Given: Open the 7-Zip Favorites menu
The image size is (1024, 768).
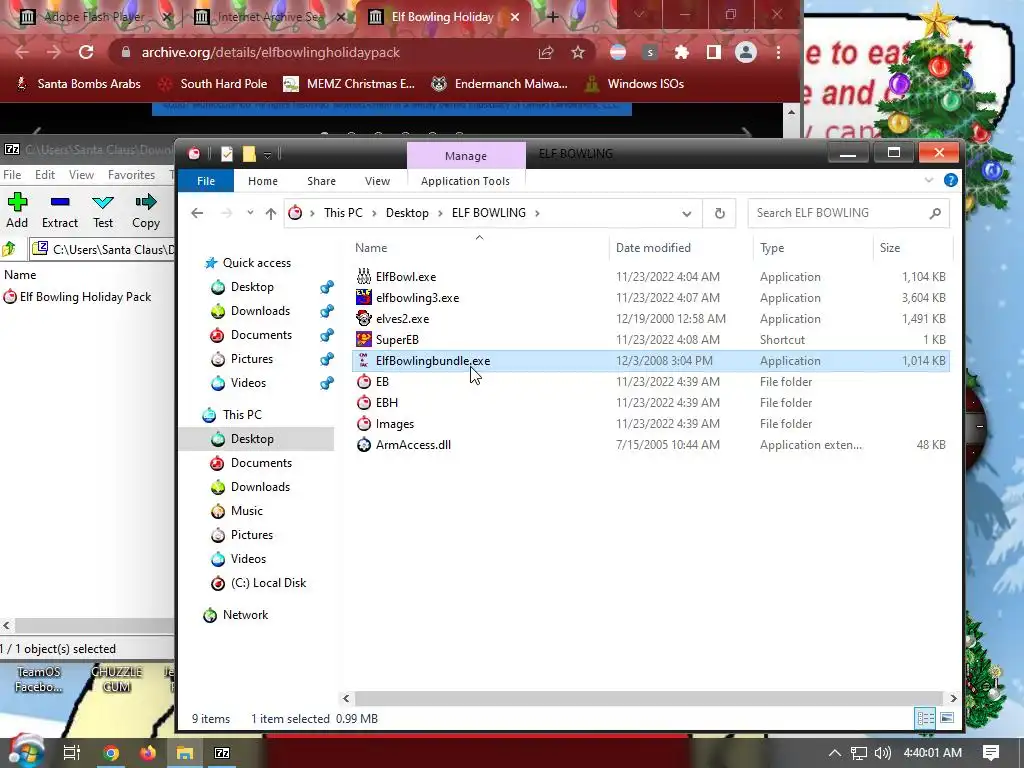Looking at the screenshot, I should coord(131,175).
